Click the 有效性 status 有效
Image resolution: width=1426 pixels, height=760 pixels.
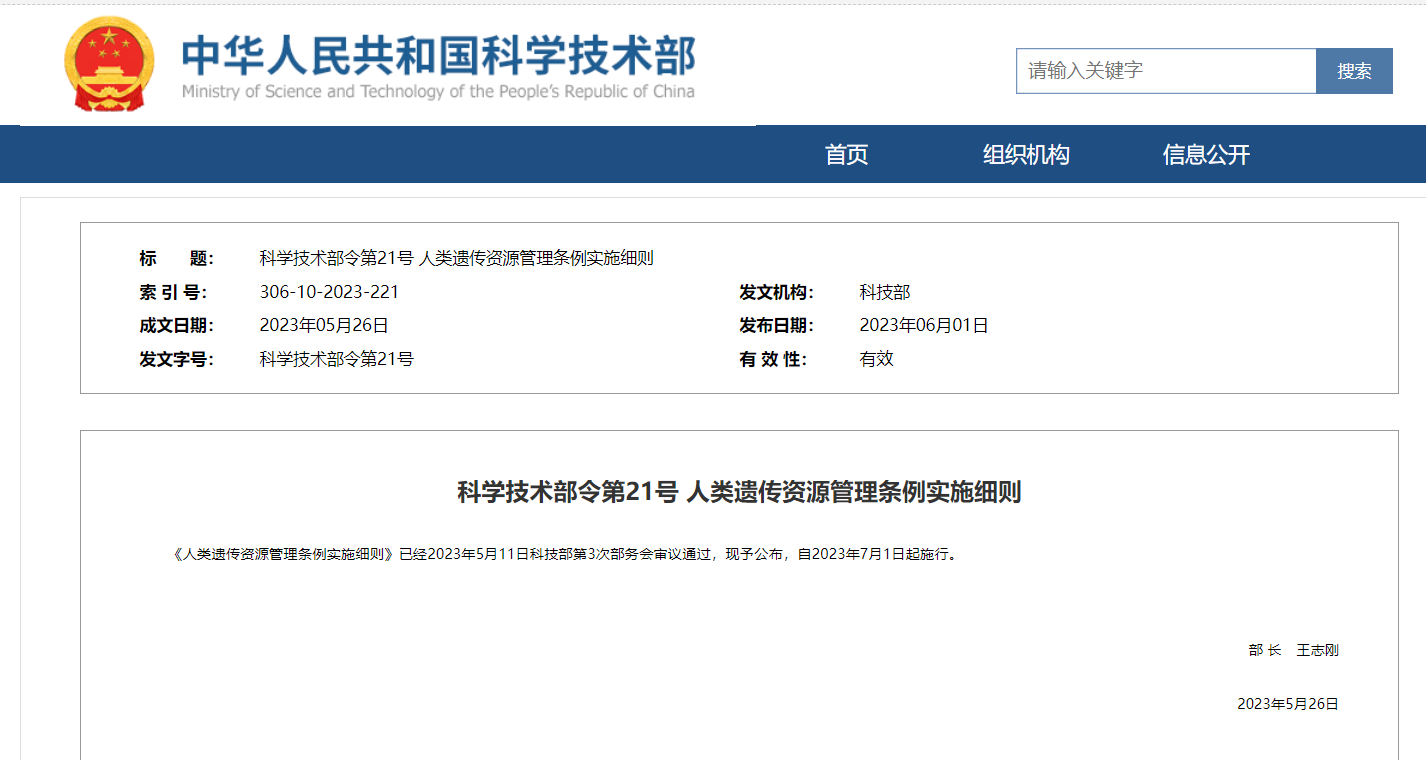tap(875, 358)
